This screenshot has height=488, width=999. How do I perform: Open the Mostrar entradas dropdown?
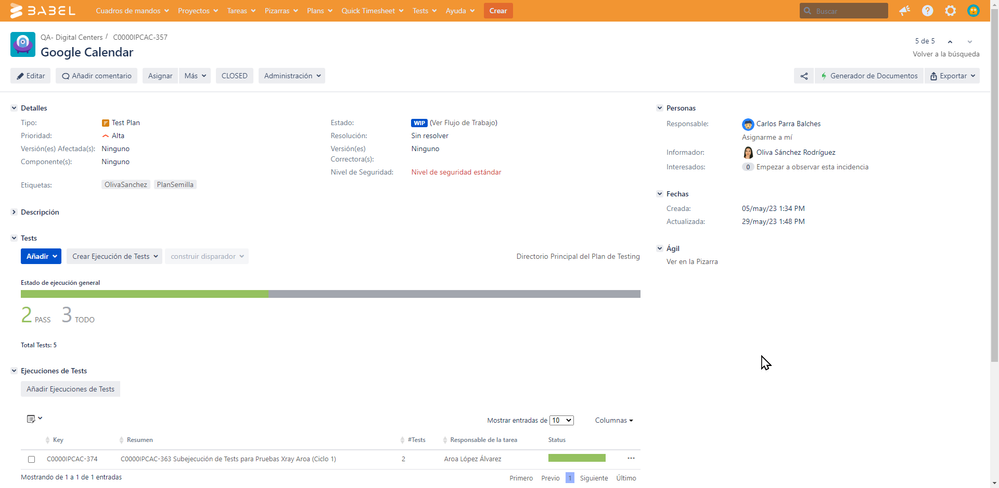pos(561,420)
